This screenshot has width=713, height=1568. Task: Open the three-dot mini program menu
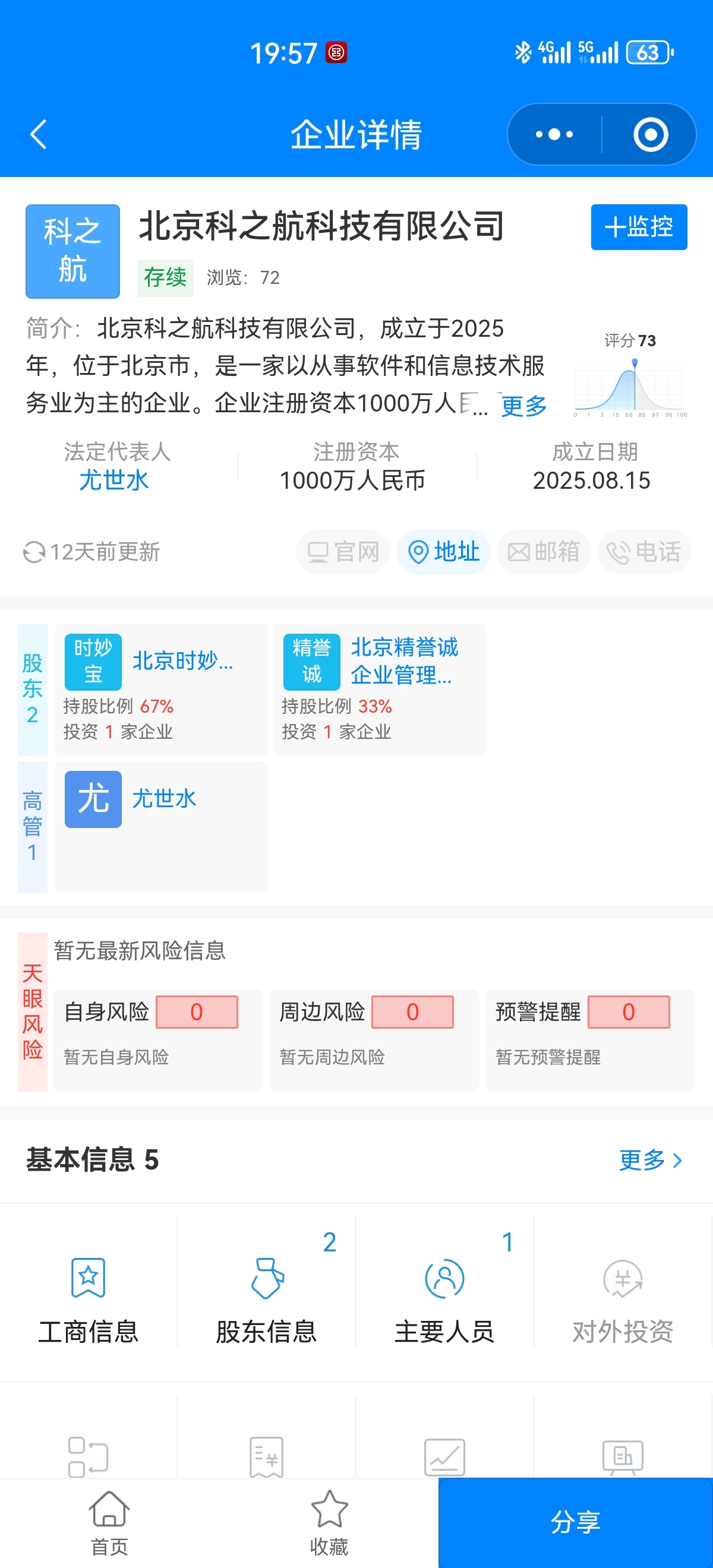pos(554,134)
